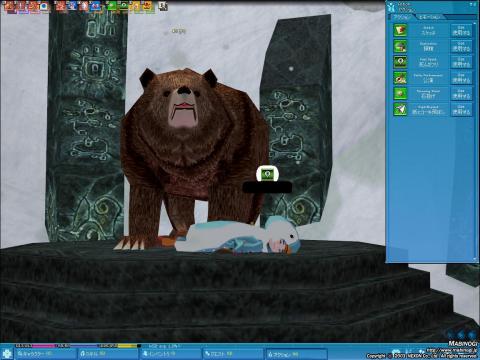Click the Use button for Sketch
The width and height of the screenshot is (480, 360).
[x=461, y=30]
